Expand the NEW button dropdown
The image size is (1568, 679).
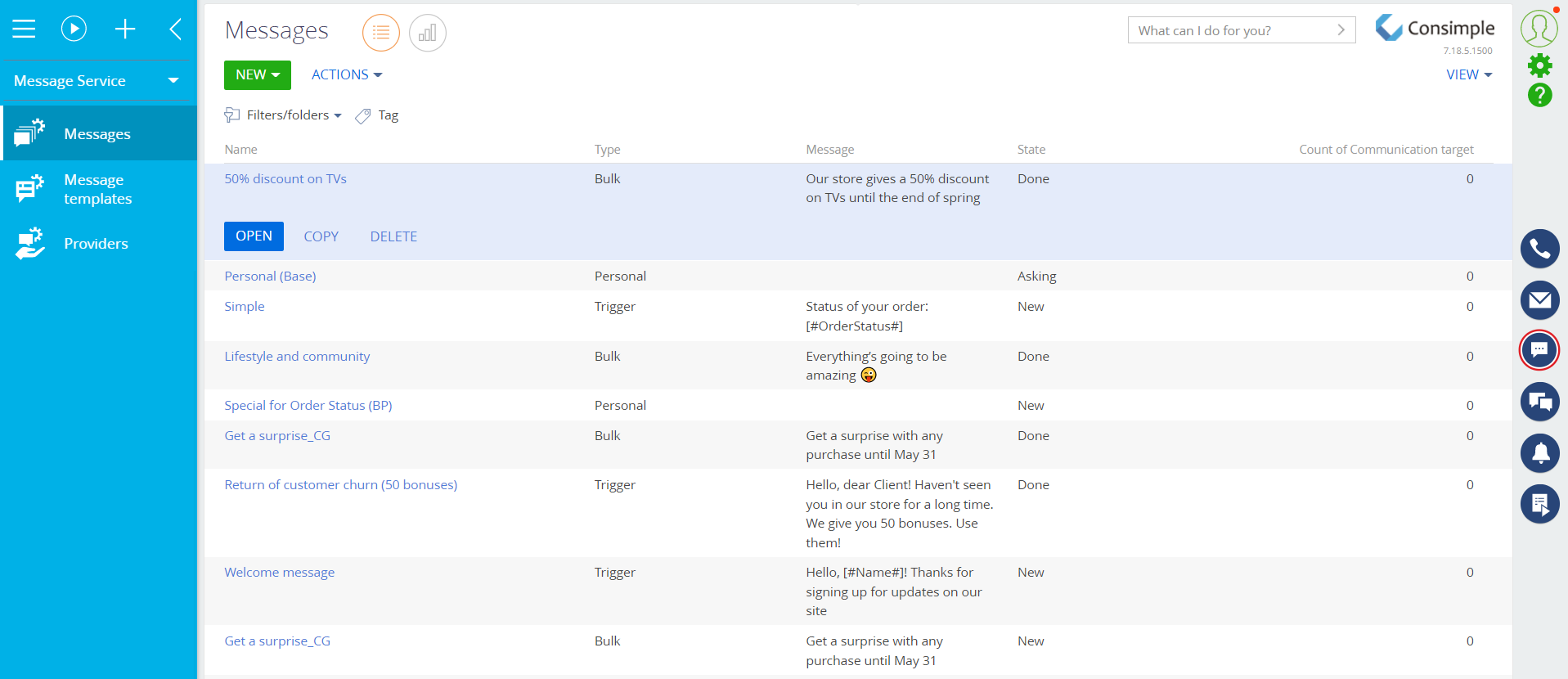click(x=257, y=75)
